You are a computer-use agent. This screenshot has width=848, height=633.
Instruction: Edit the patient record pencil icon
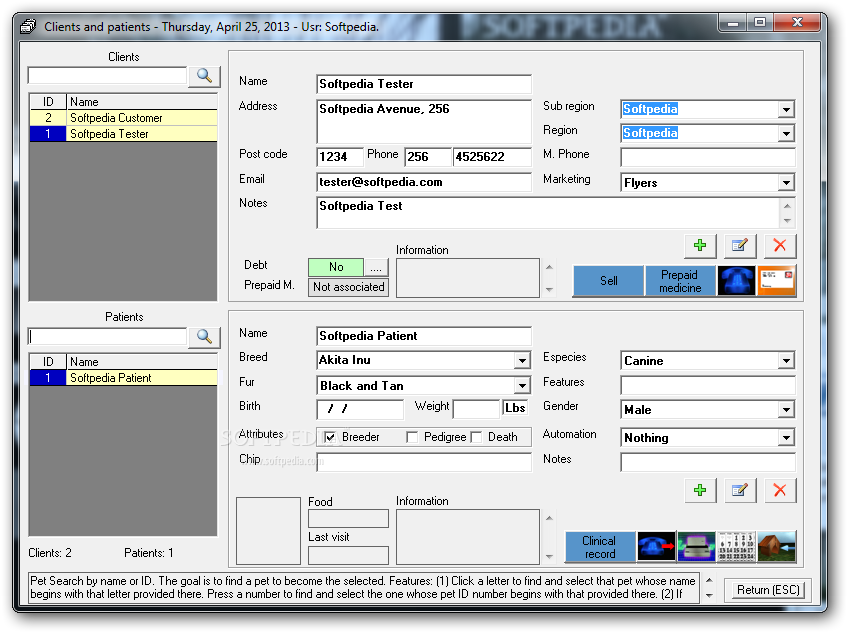coord(739,490)
